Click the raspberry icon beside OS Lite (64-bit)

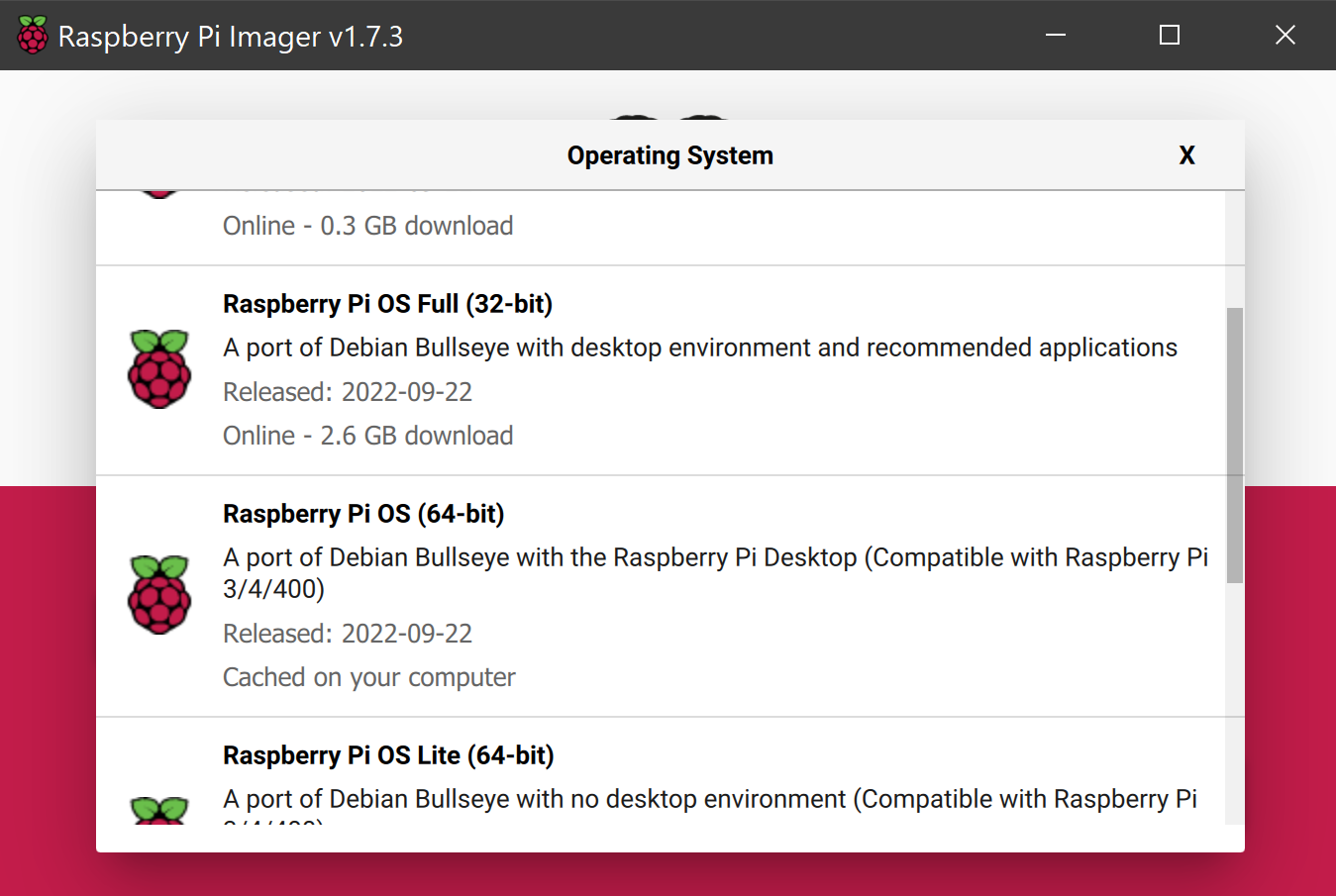pos(159,810)
